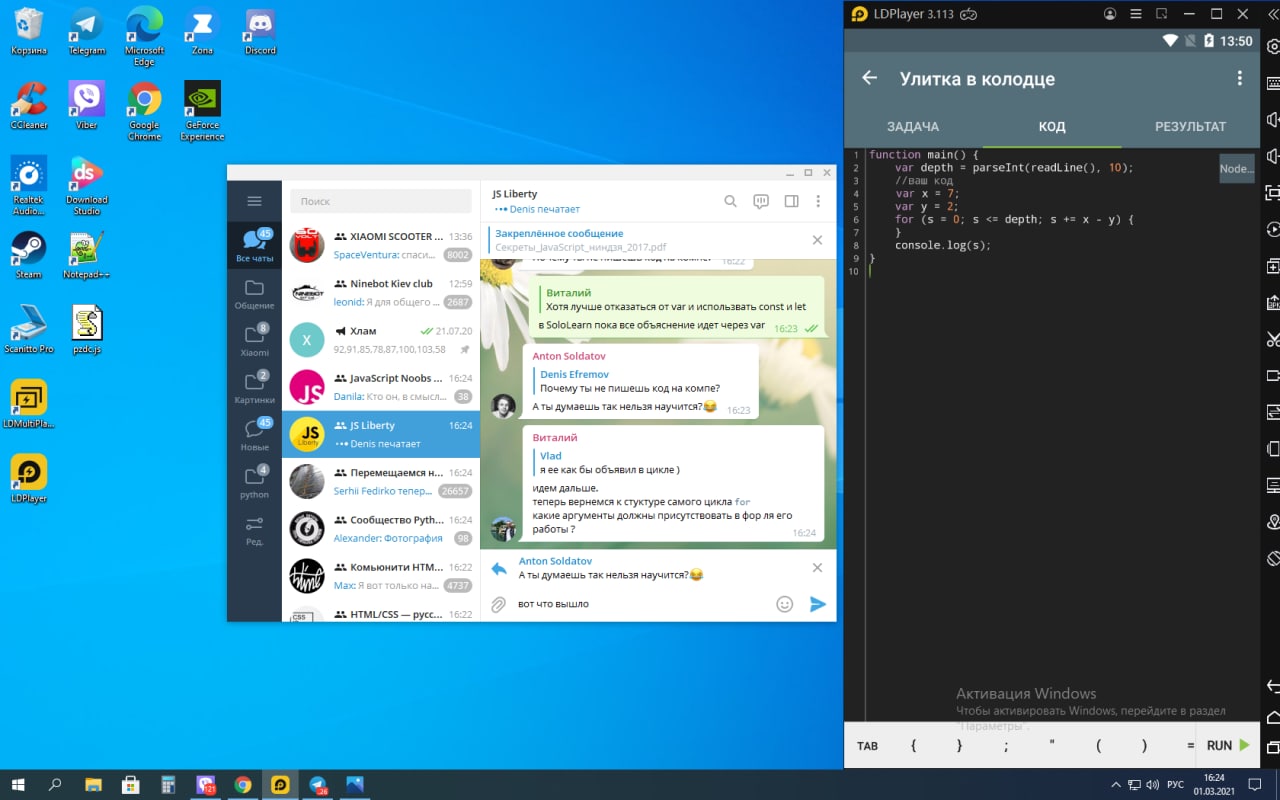Screen dimensions: 1280x800
Task: Open Google Chrome from the taskbar
Action: click(242, 785)
